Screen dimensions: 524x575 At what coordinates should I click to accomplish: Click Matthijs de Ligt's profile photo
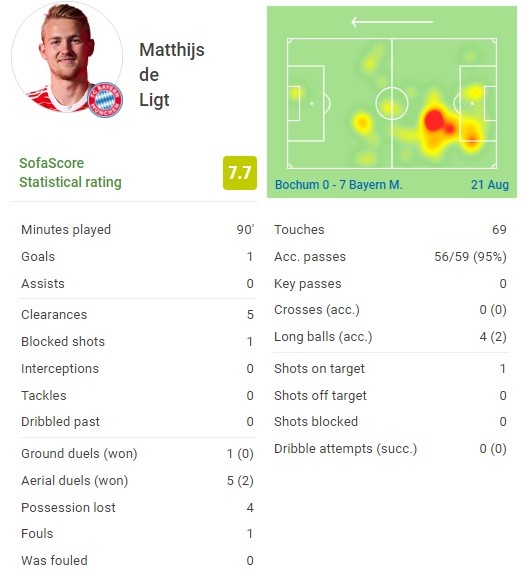pos(67,57)
